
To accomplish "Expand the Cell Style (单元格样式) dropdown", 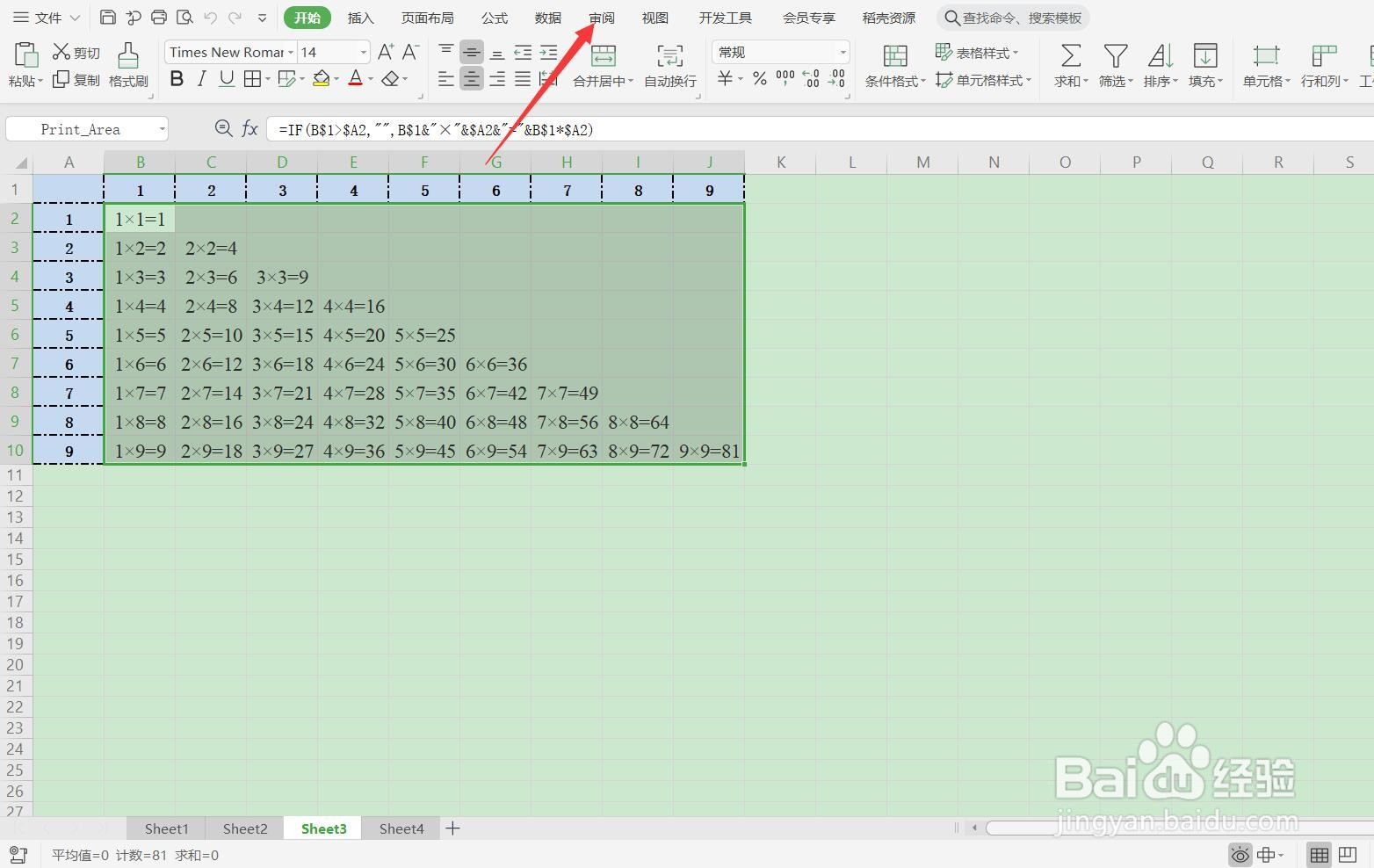I will [1029, 81].
